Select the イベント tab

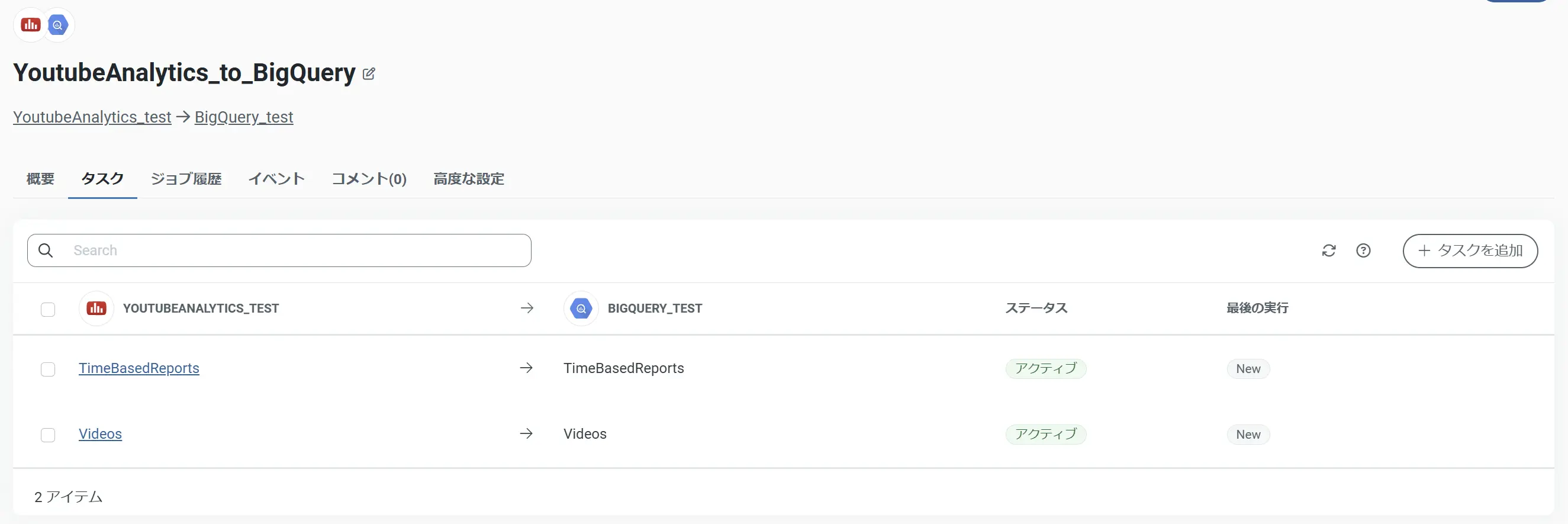[276, 179]
